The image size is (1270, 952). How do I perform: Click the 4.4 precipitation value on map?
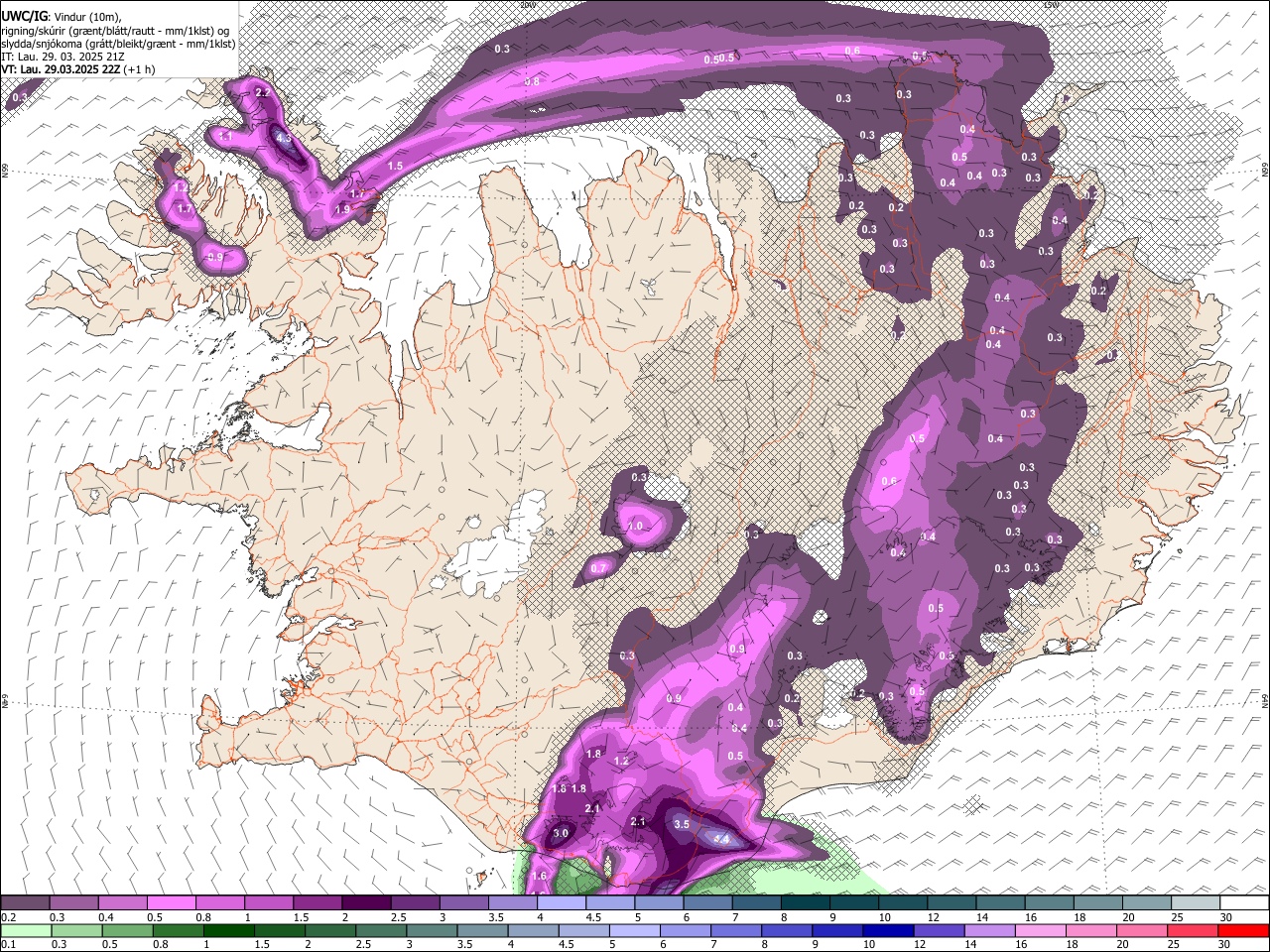tap(722, 840)
